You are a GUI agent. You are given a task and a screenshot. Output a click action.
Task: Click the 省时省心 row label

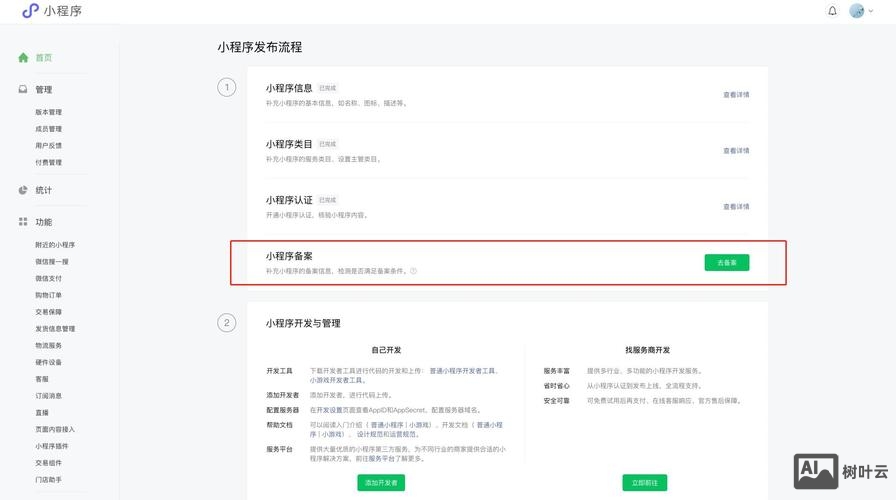click(x=557, y=386)
